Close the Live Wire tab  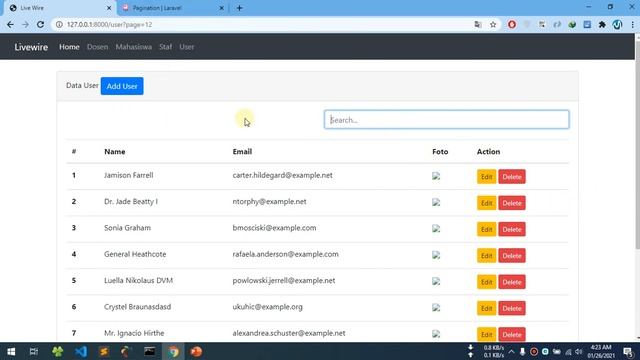(x=109, y=8)
